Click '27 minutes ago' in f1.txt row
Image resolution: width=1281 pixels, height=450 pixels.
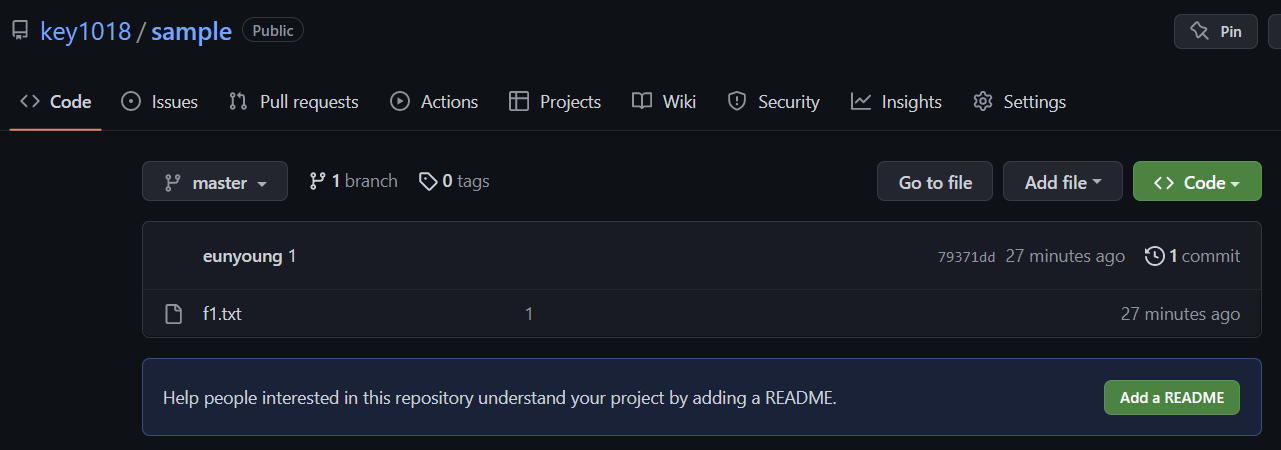(1180, 314)
